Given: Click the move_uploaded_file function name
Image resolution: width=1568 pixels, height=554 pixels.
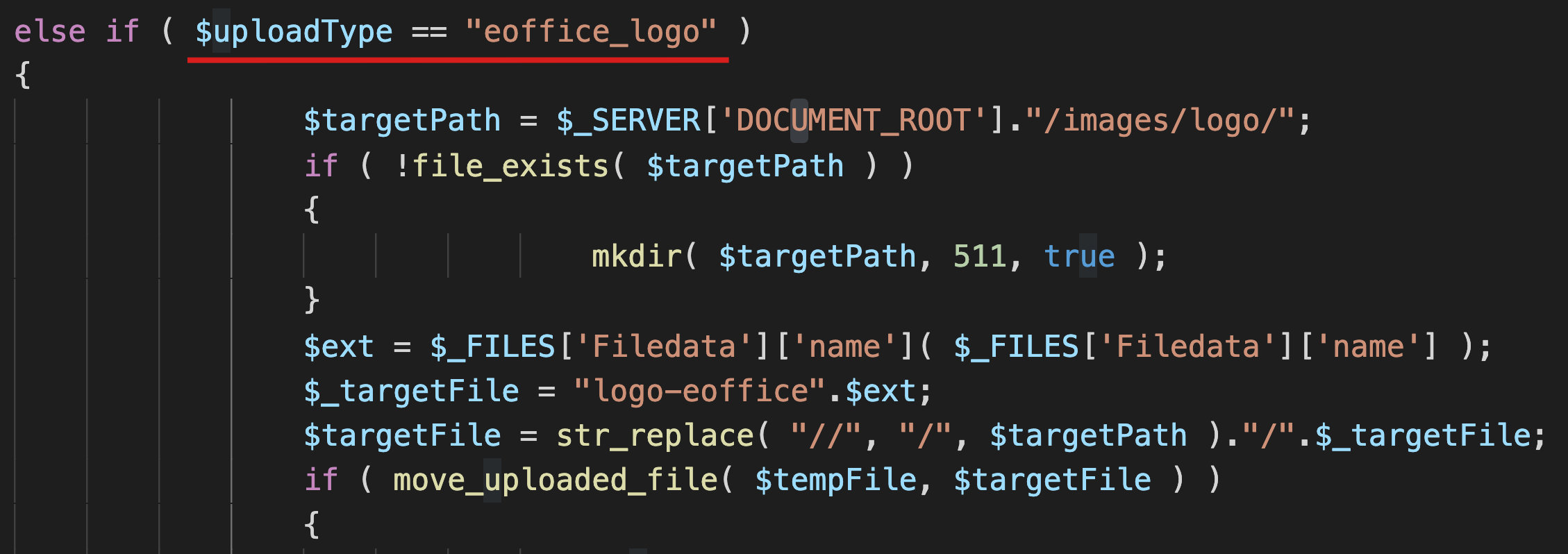Looking at the screenshot, I should (x=556, y=480).
